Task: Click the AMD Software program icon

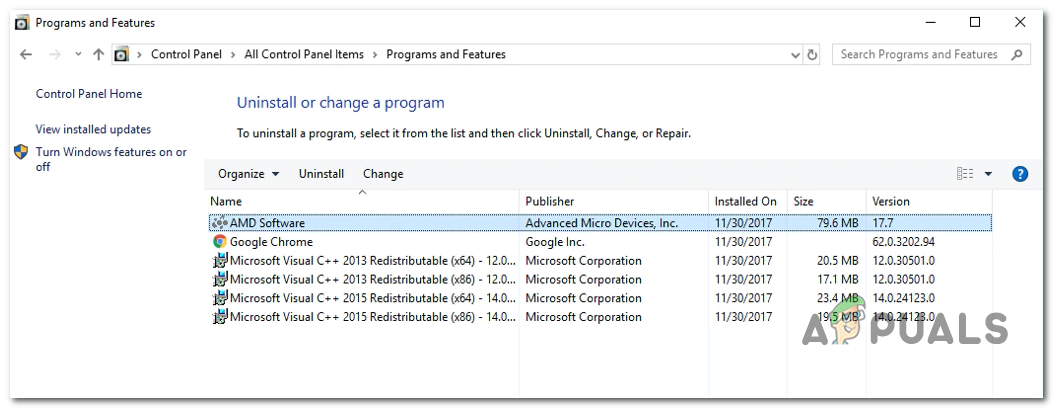Action: pyautogui.click(x=220, y=223)
